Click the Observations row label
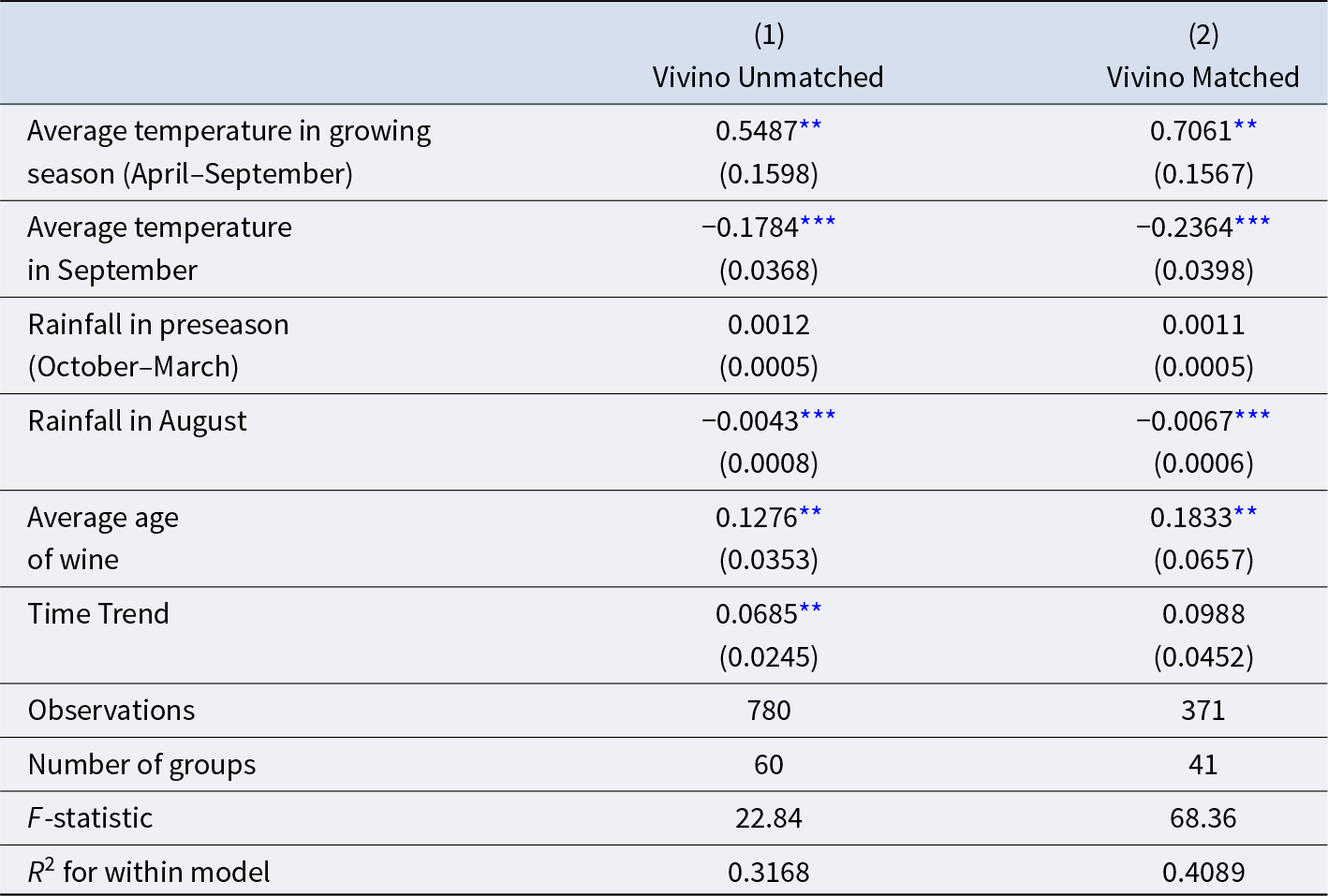 pyautogui.click(x=111, y=710)
